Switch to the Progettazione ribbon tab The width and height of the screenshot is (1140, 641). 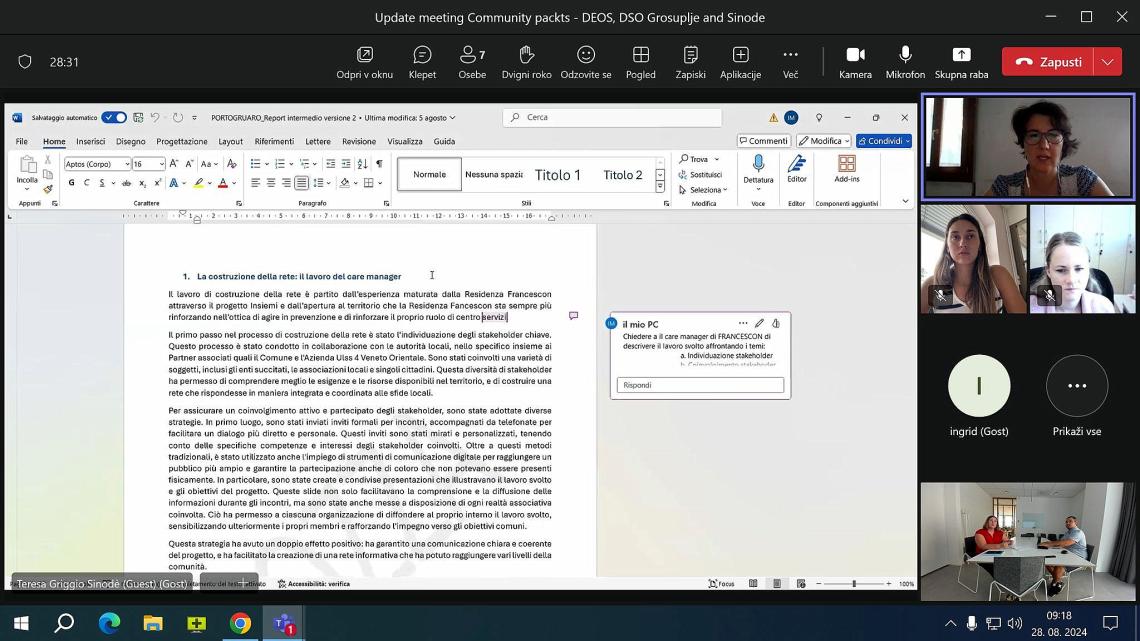click(x=182, y=141)
